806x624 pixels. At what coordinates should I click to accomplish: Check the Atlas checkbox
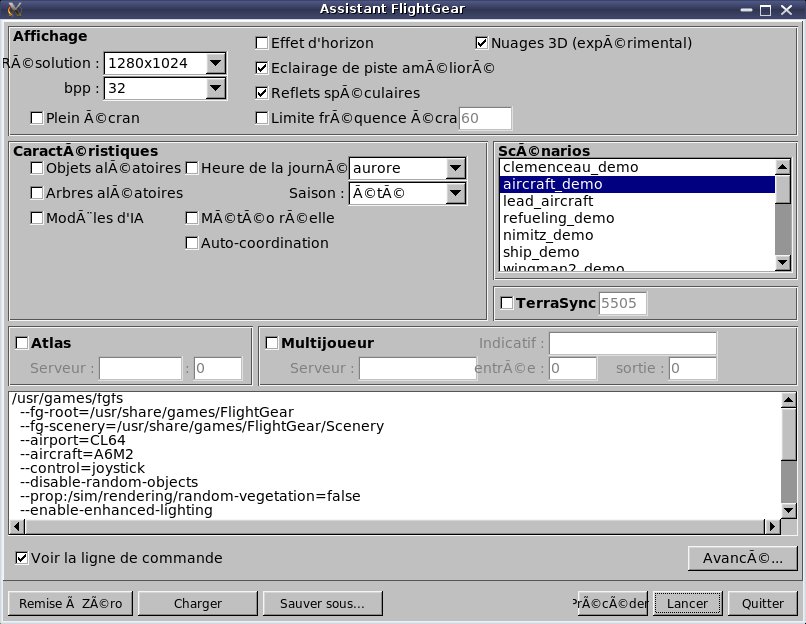pos(22,343)
